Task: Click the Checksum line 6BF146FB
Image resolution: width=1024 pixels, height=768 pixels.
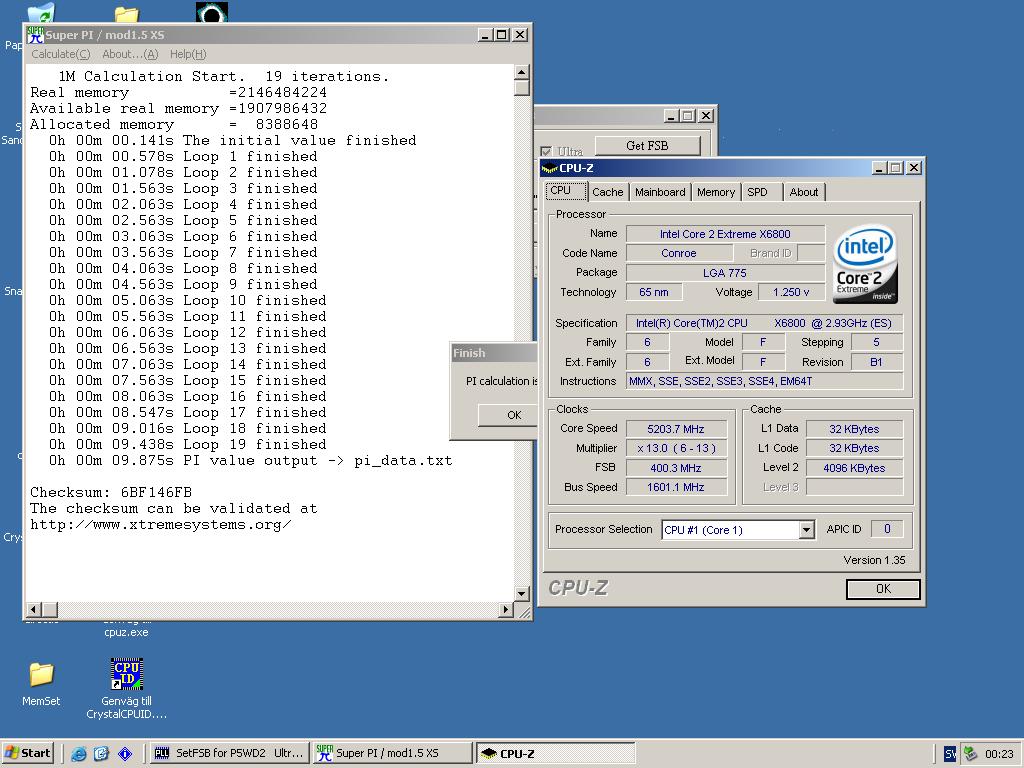Action: (111, 492)
